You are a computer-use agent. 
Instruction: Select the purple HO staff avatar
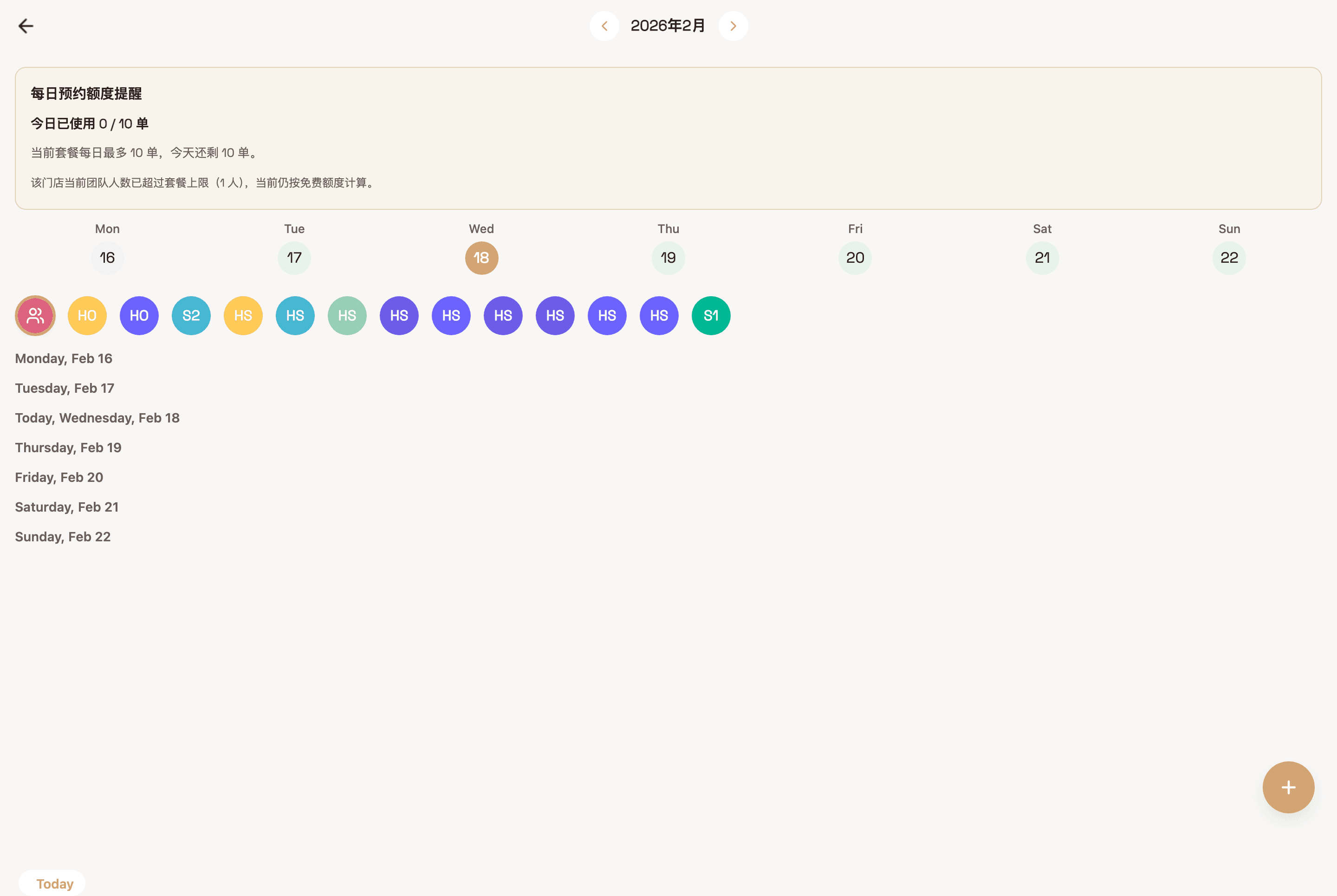(139, 315)
